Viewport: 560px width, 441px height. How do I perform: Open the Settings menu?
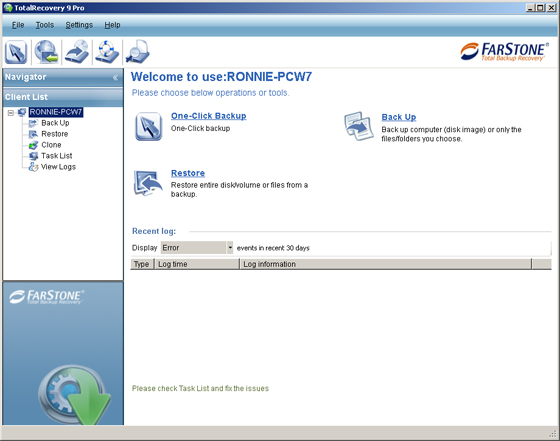click(x=79, y=25)
